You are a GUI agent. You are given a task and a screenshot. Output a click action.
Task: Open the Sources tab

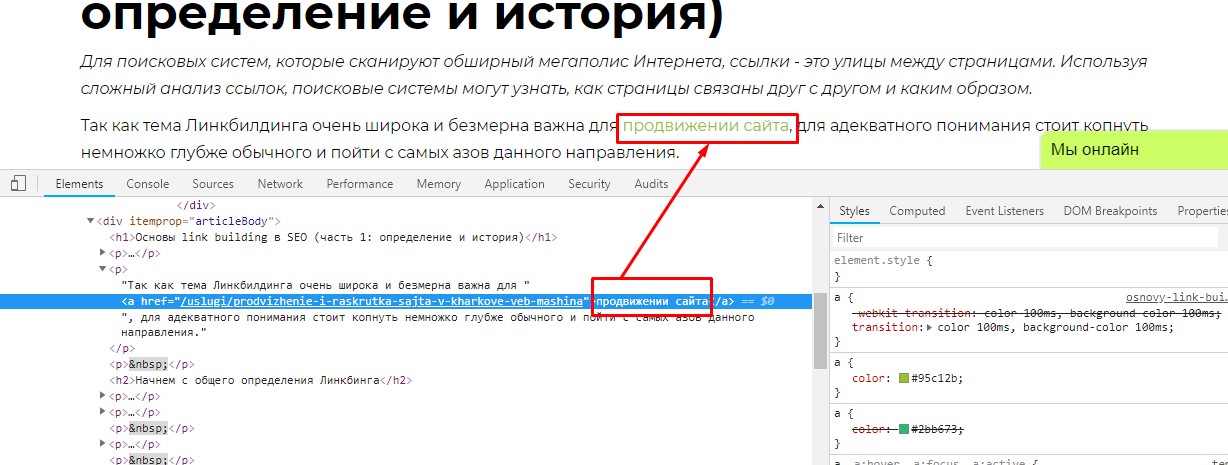(x=213, y=184)
